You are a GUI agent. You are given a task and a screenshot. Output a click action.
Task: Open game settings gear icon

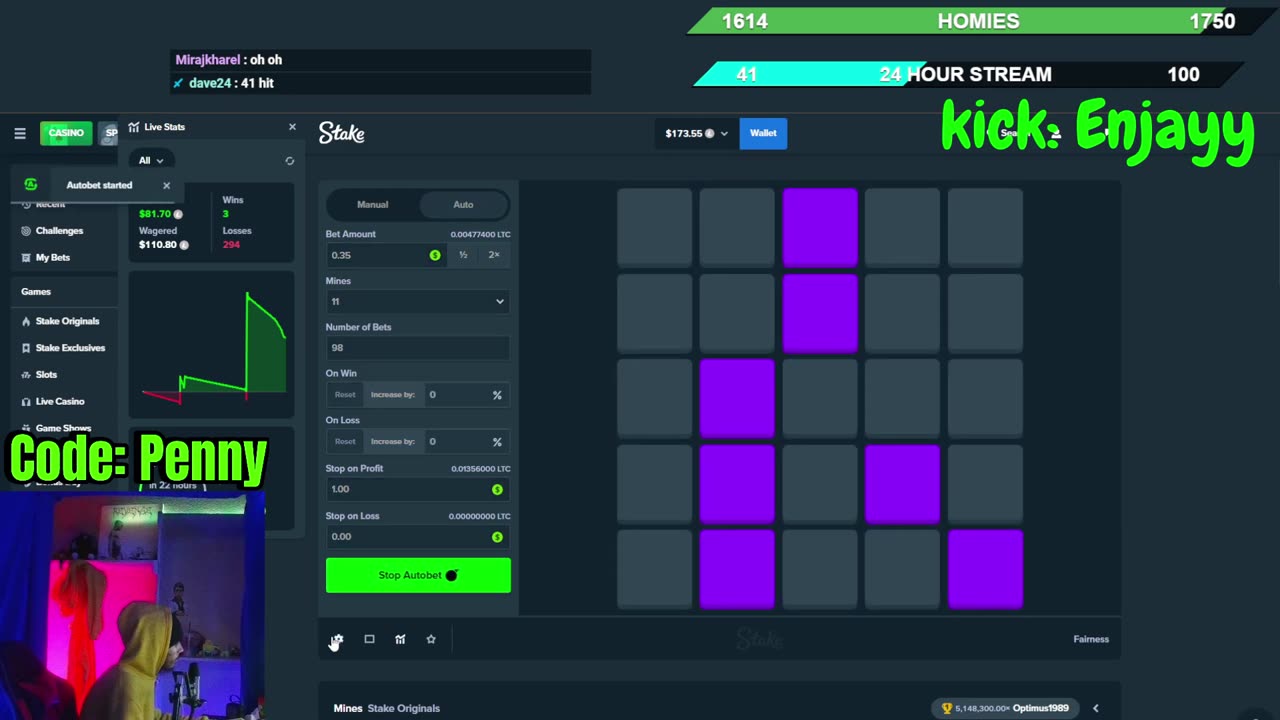coord(337,639)
